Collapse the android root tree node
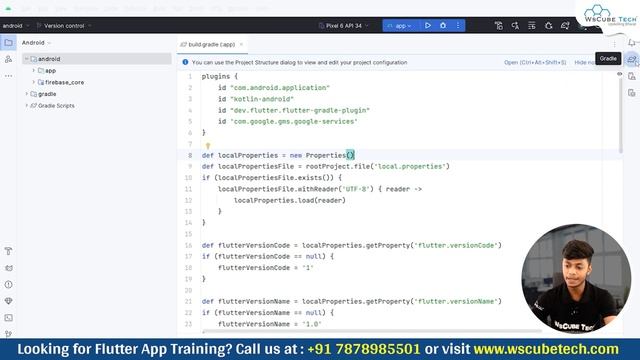Viewport: 640px width, 360px height. [x=27, y=59]
